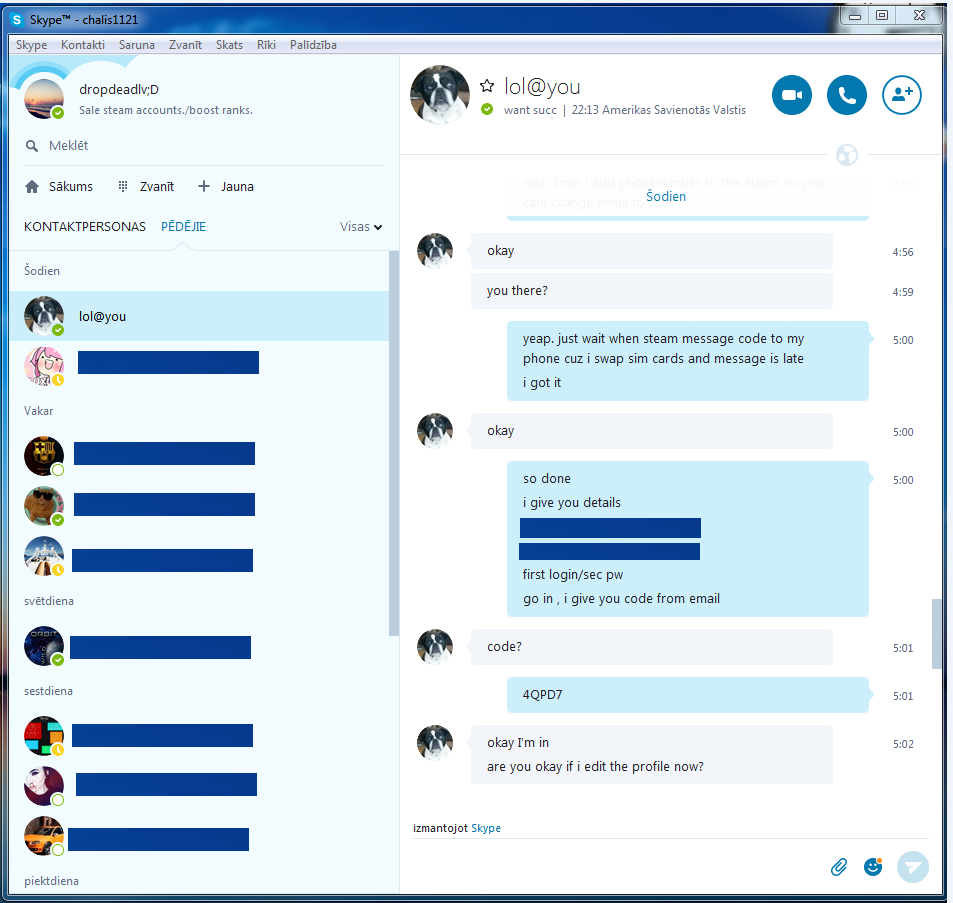Click the Jauna new conversation button

tap(225, 187)
